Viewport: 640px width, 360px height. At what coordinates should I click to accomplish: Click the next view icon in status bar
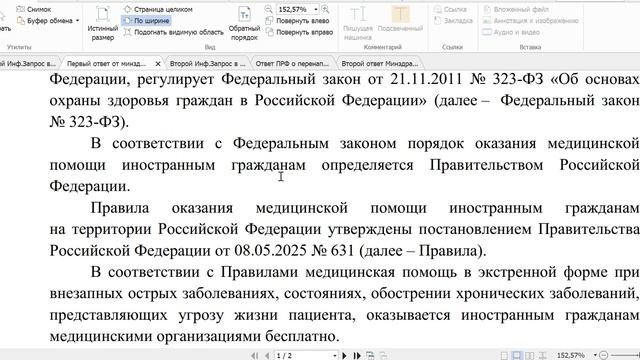coord(383,356)
